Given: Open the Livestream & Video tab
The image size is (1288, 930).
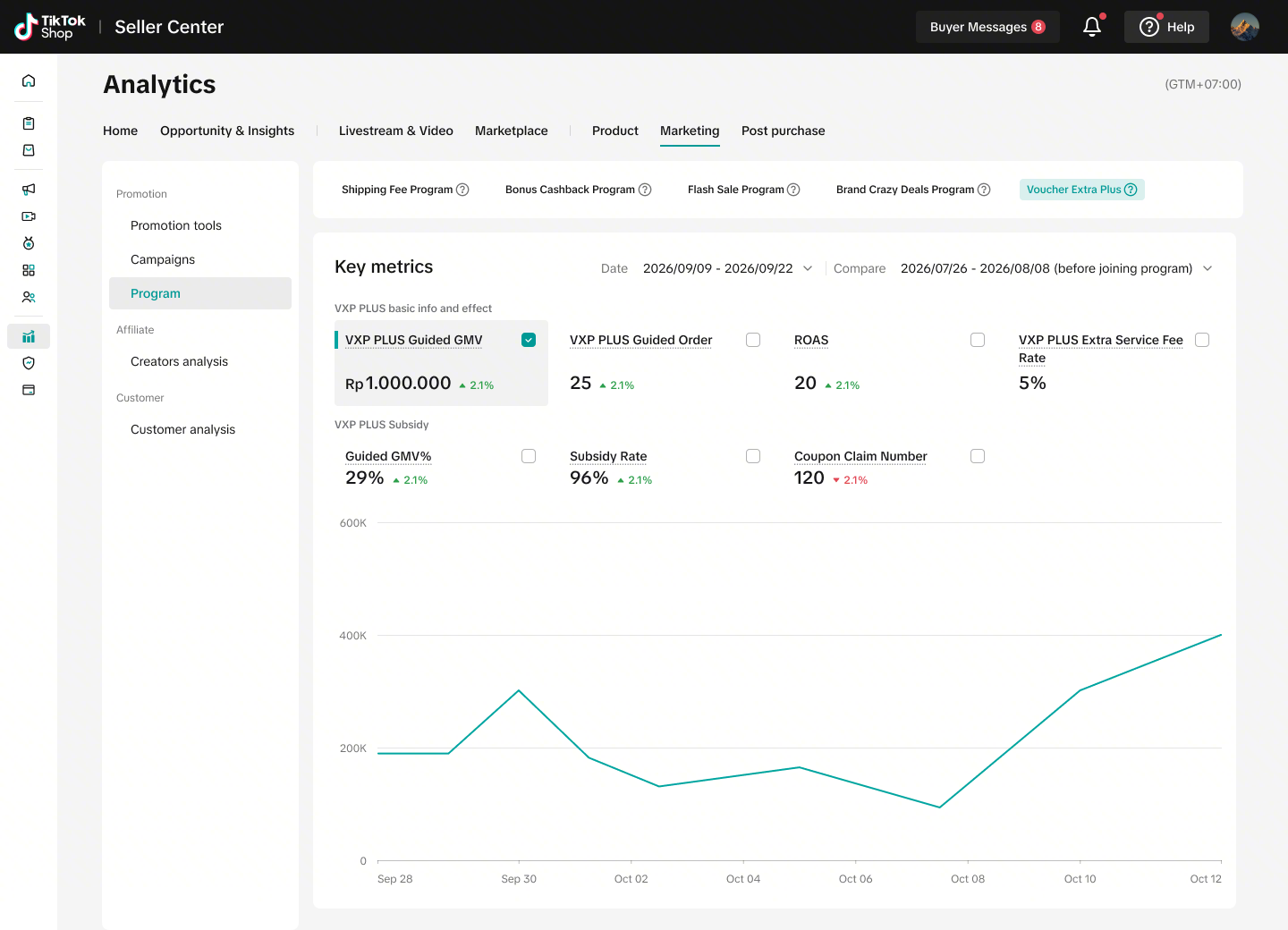Looking at the screenshot, I should [396, 131].
